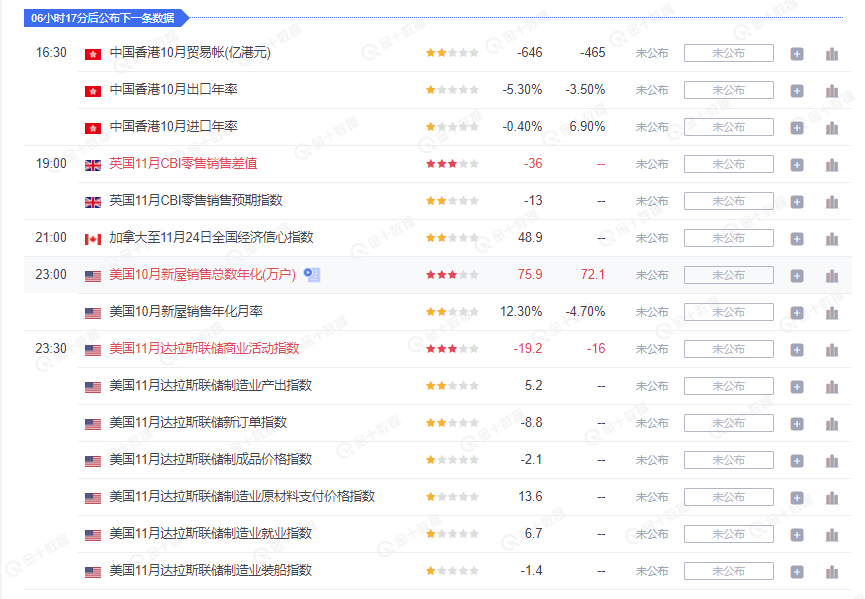
Task: Open chart icon for 加拿大全国经济信心指数 row
Action: tap(832, 239)
